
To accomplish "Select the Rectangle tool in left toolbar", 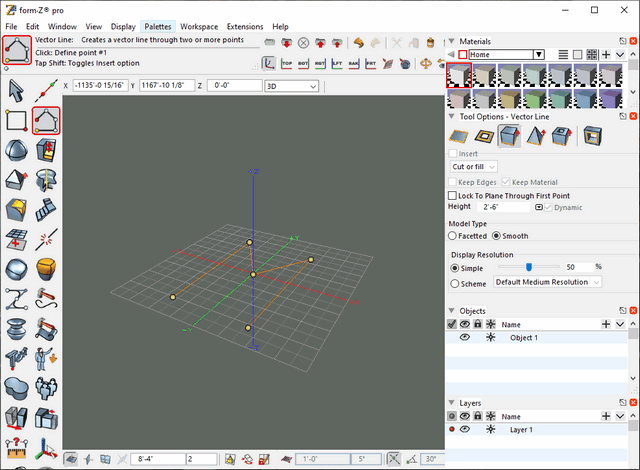I will [x=16, y=120].
